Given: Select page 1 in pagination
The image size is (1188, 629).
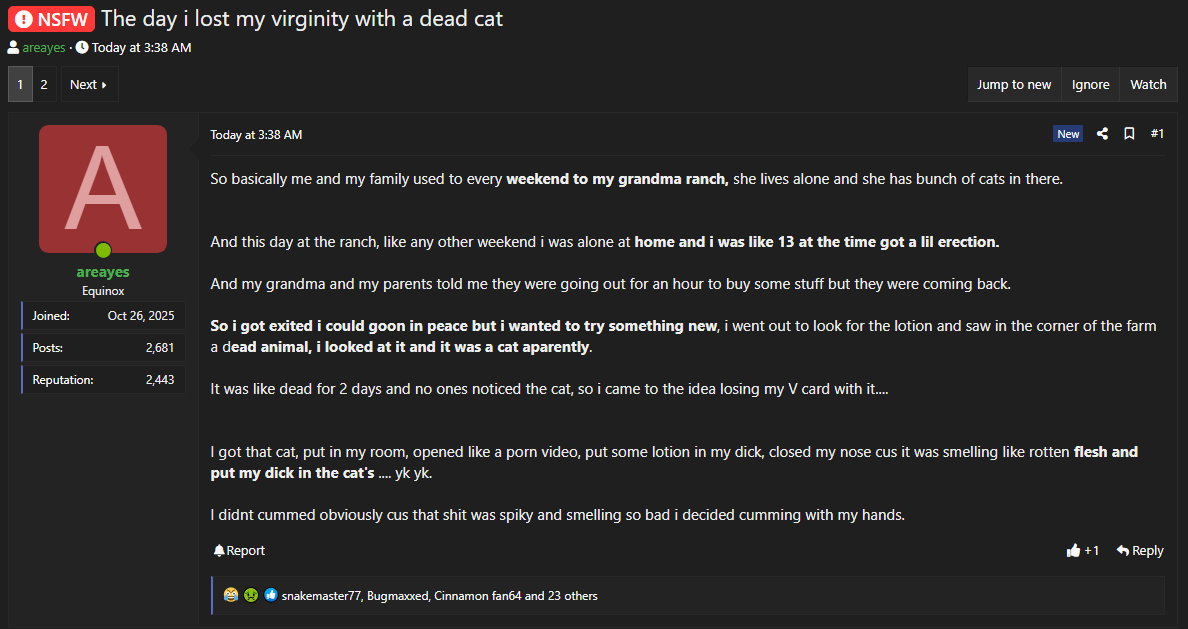Looking at the screenshot, I should pyautogui.click(x=20, y=85).
